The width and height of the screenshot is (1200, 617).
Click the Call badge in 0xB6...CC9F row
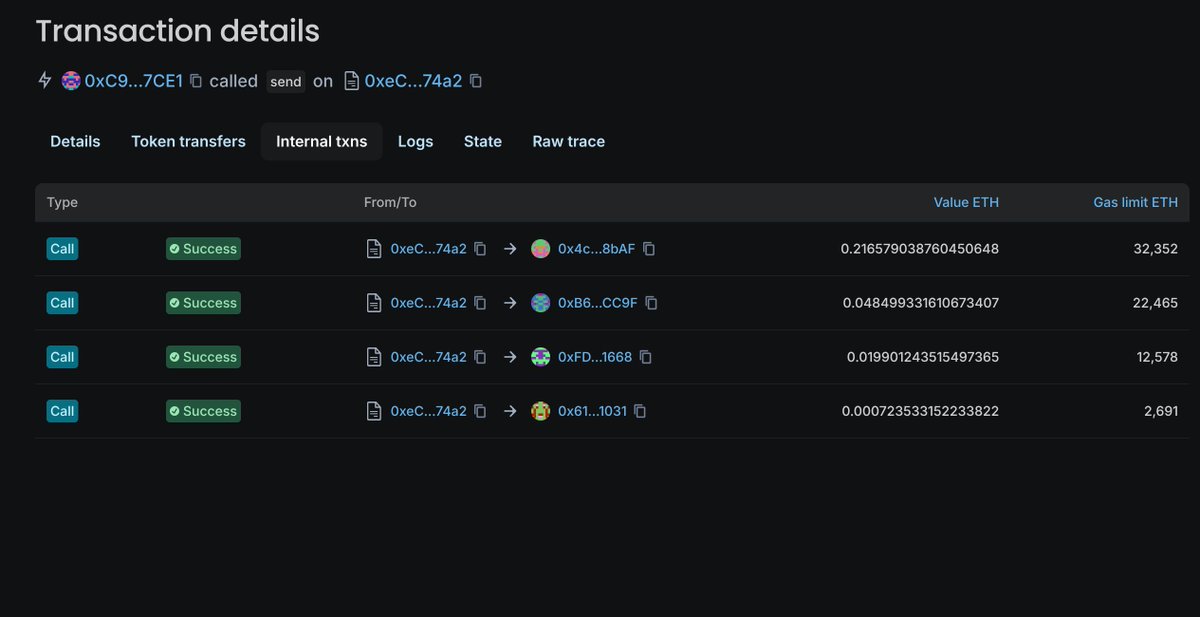click(x=62, y=303)
